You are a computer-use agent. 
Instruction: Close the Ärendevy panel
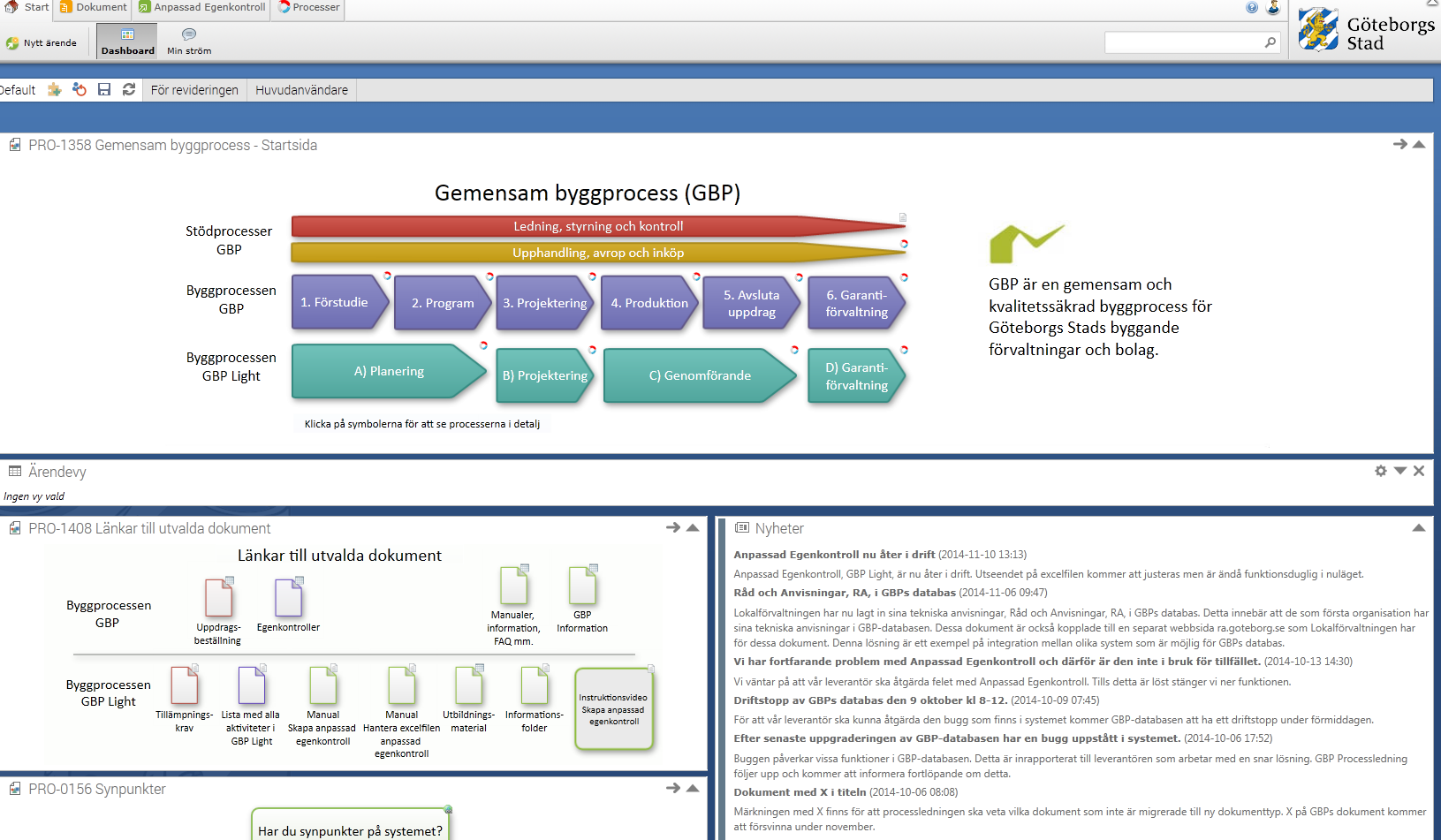(x=1419, y=471)
